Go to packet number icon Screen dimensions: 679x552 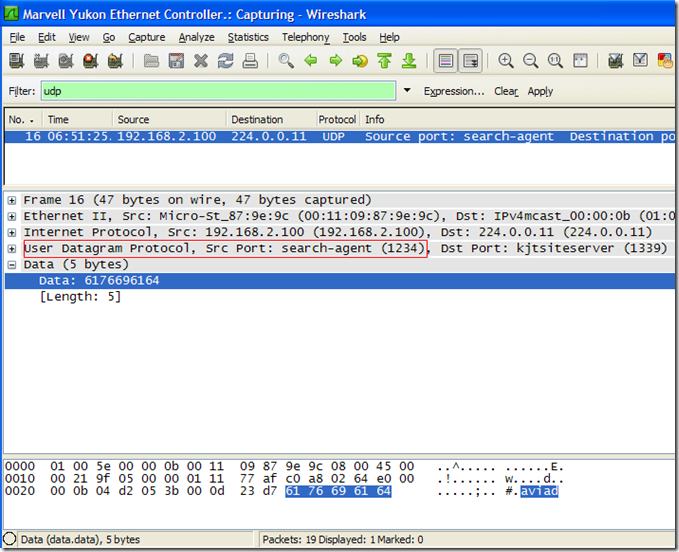coord(360,61)
